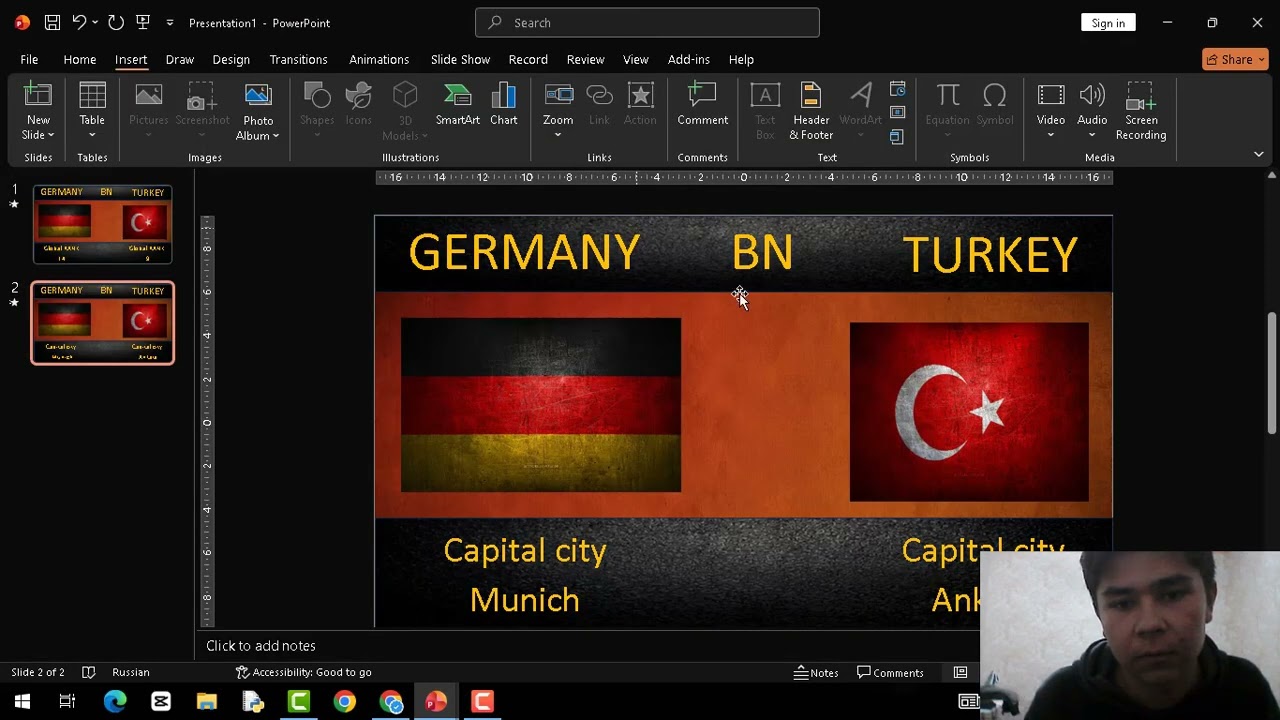1280x720 pixels.
Task: Click the Redo icon in the title bar
Action: point(116,22)
